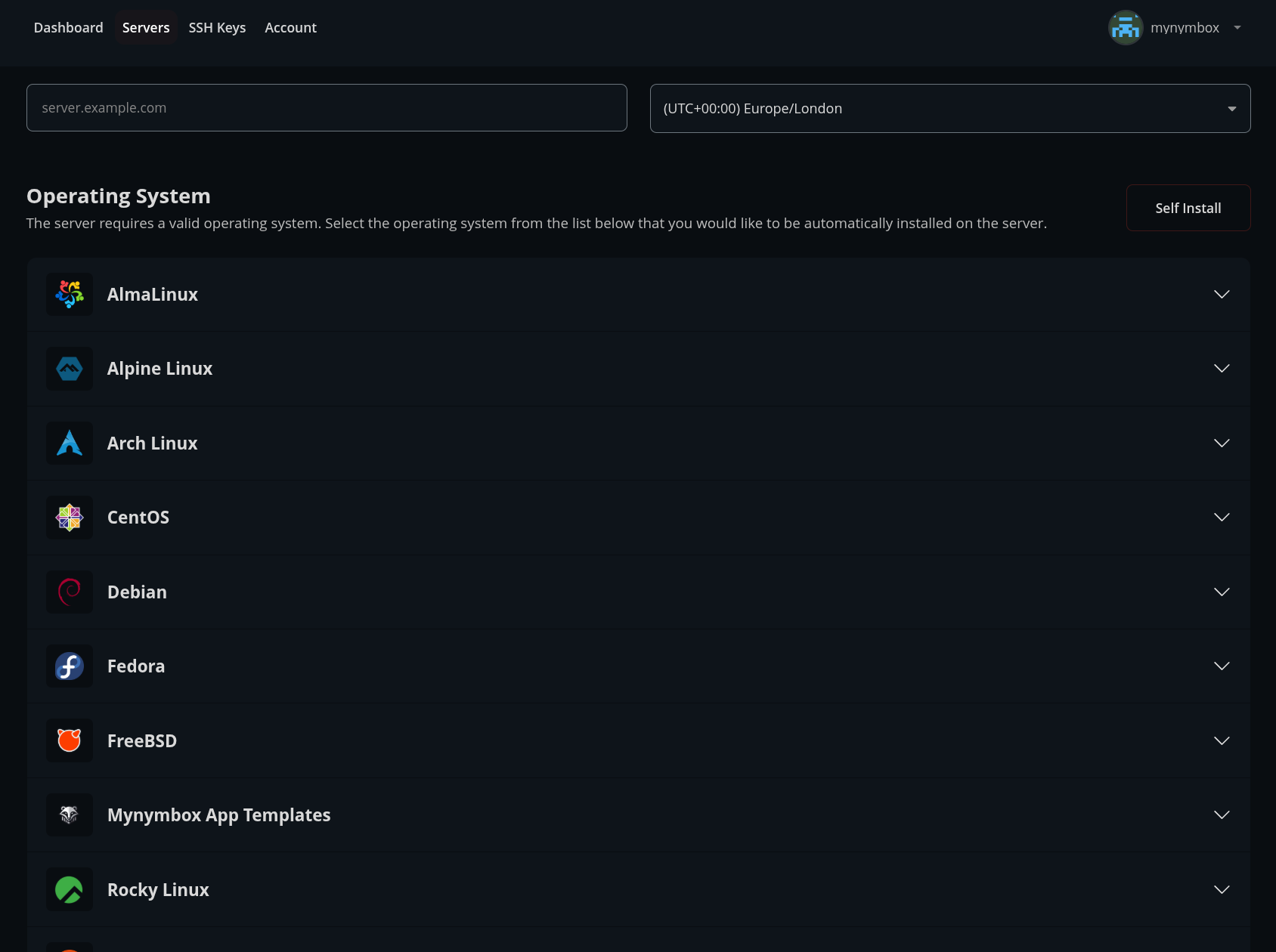
Task: Click the Rocky Linux logo icon
Action: (70, 889)
